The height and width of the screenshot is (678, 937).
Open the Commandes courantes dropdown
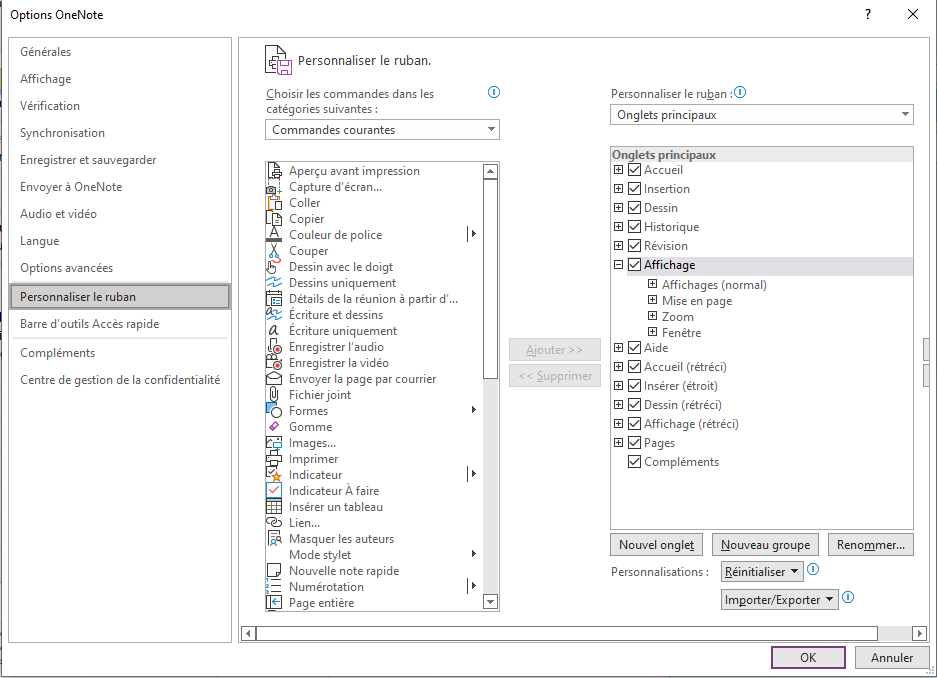coord(382,130)
